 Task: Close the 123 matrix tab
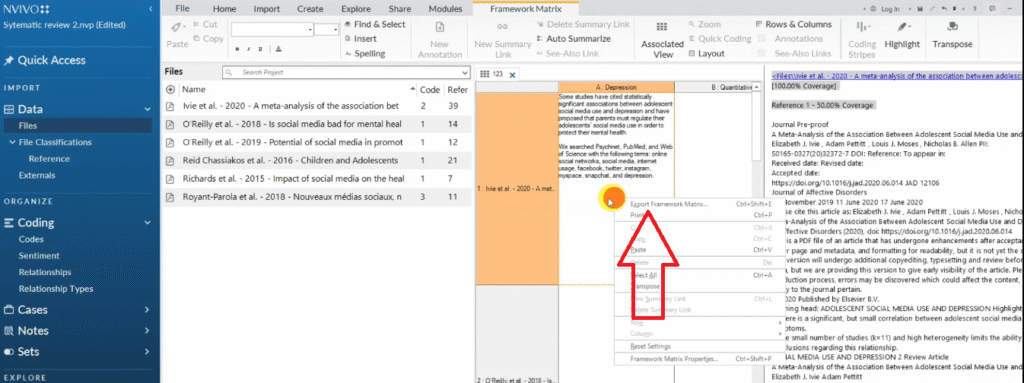(513, 75)
